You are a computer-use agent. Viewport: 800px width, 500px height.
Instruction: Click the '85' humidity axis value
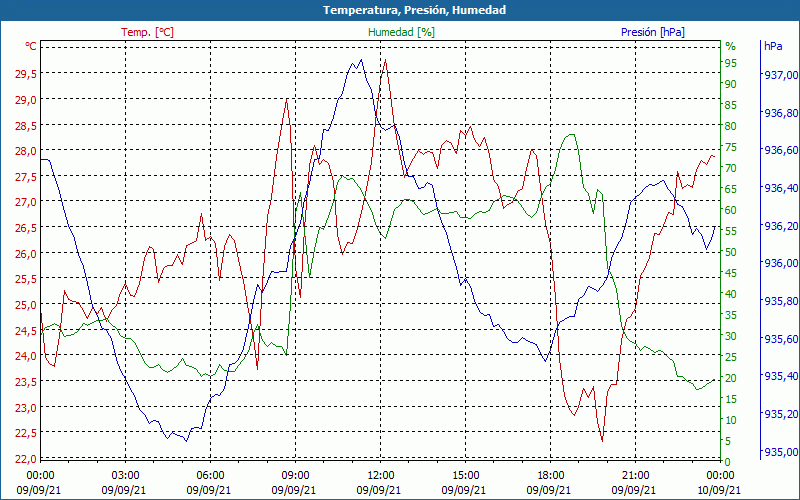tap(731, 105)
